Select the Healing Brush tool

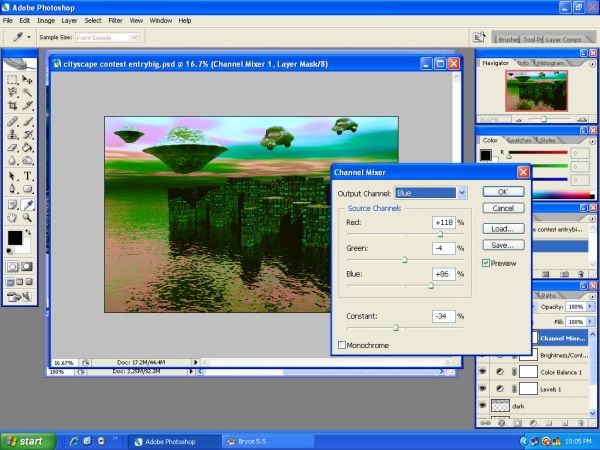12,122
